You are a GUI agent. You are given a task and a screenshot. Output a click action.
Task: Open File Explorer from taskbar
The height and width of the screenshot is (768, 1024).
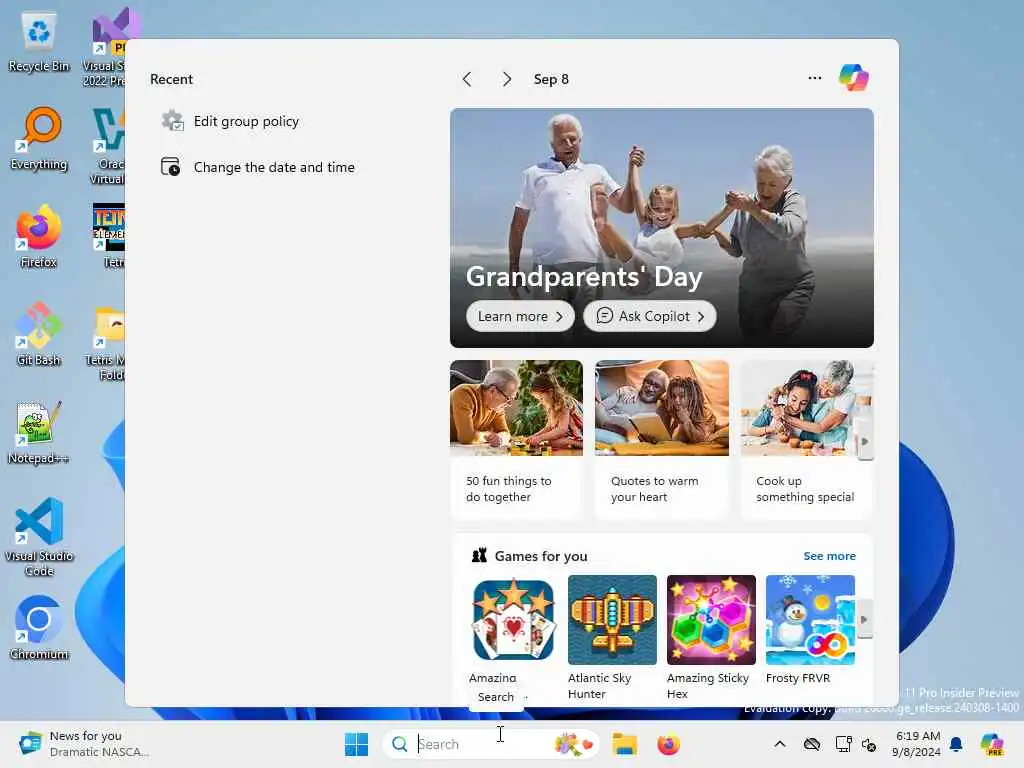click(624, 744)
